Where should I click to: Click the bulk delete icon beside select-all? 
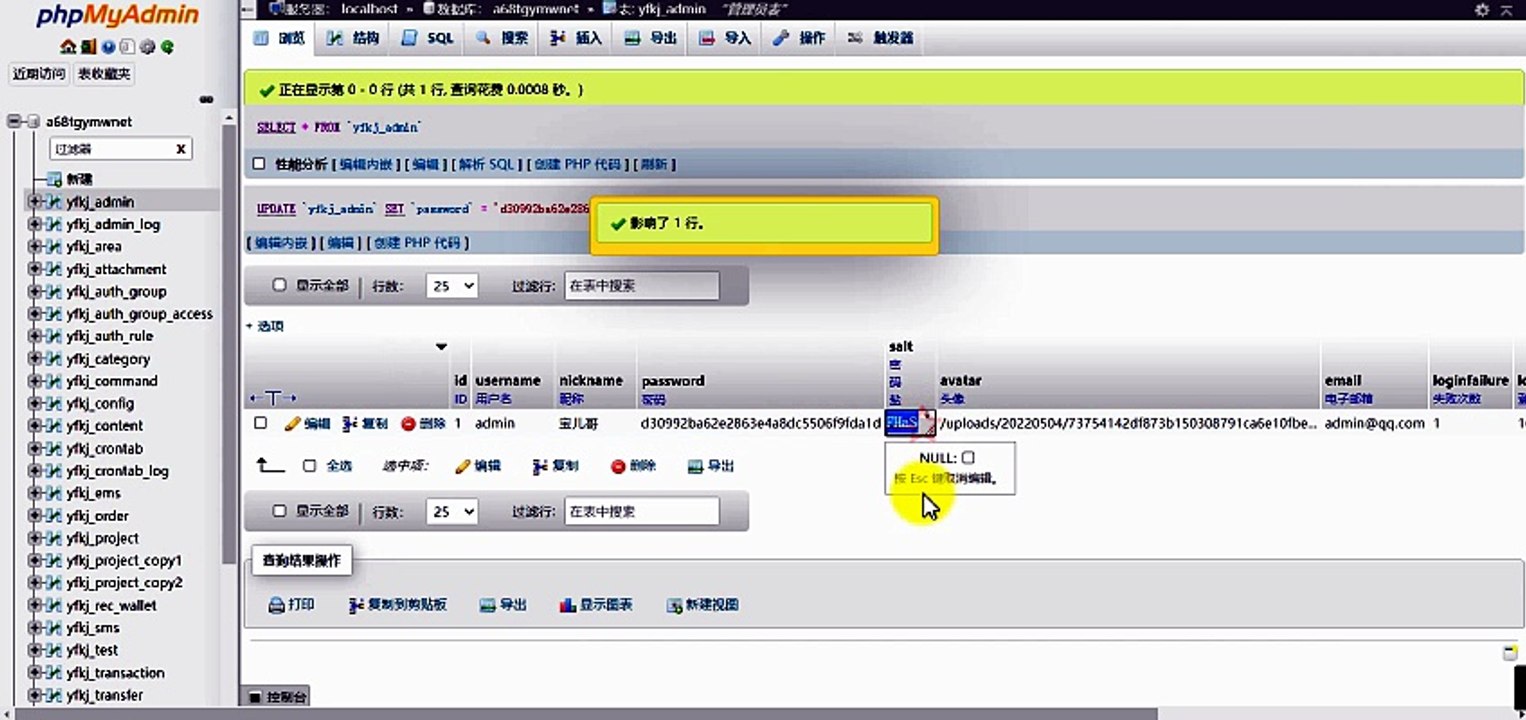point(618,466)
